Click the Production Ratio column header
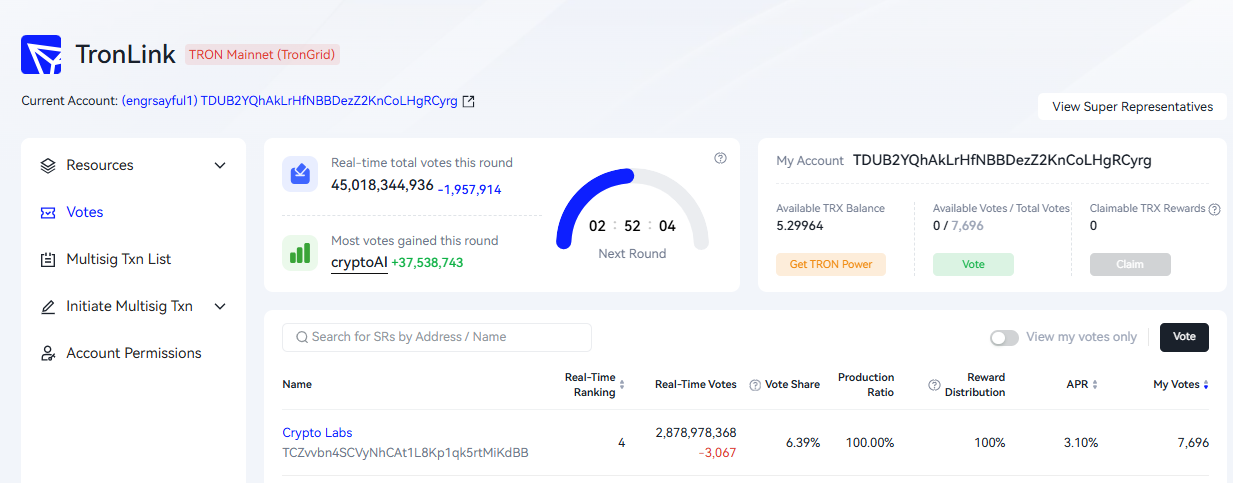 click(866, 385)
